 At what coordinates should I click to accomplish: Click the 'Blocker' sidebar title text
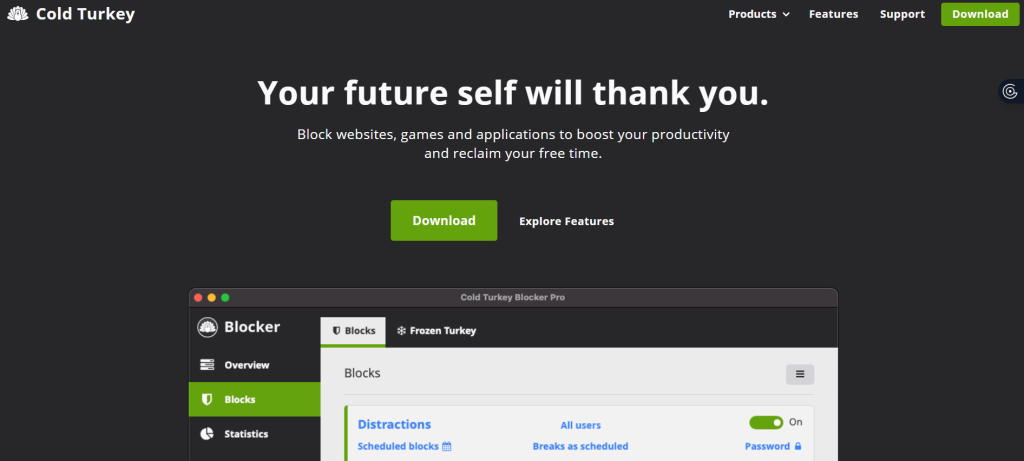pyautogui.click(x=252, y=327)
